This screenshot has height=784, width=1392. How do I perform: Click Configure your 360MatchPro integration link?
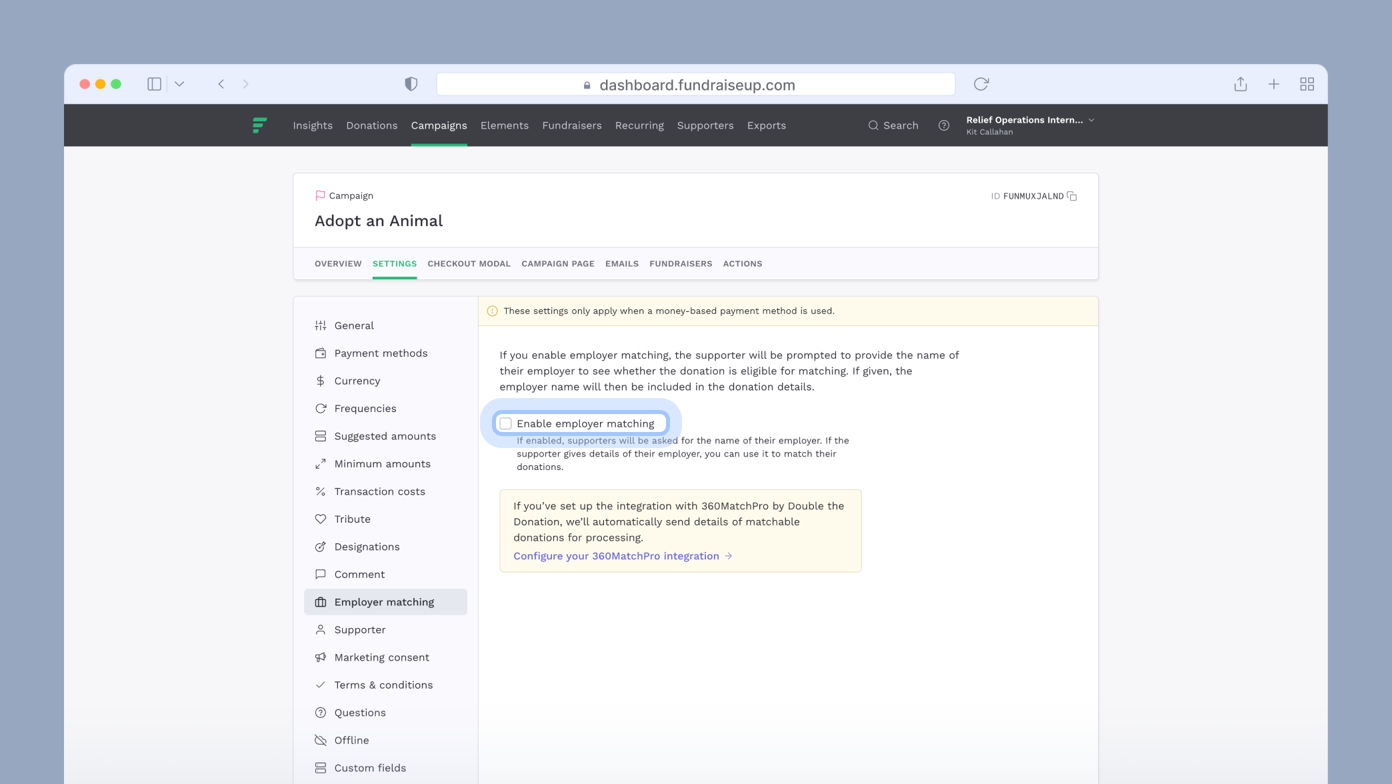[616, 555]
